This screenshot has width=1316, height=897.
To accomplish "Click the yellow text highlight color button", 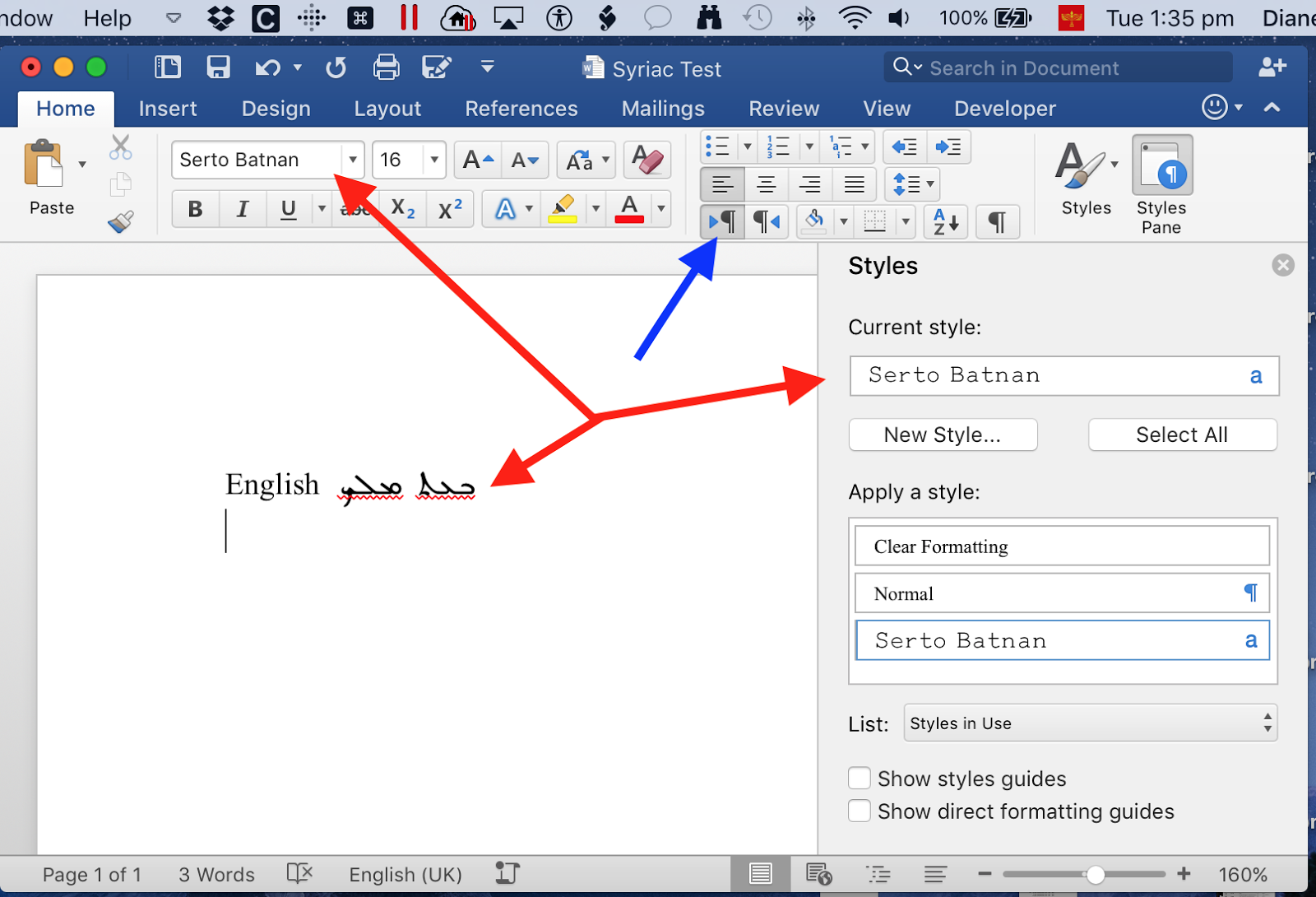I will [x=563, y=209].
